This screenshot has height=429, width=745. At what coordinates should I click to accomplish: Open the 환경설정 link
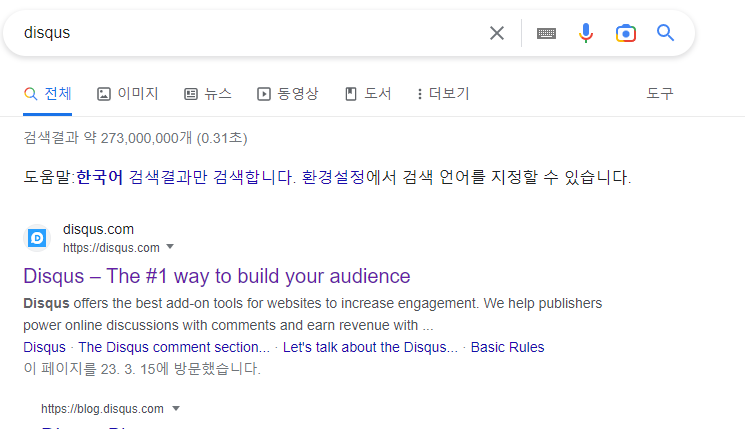(333, 177)
